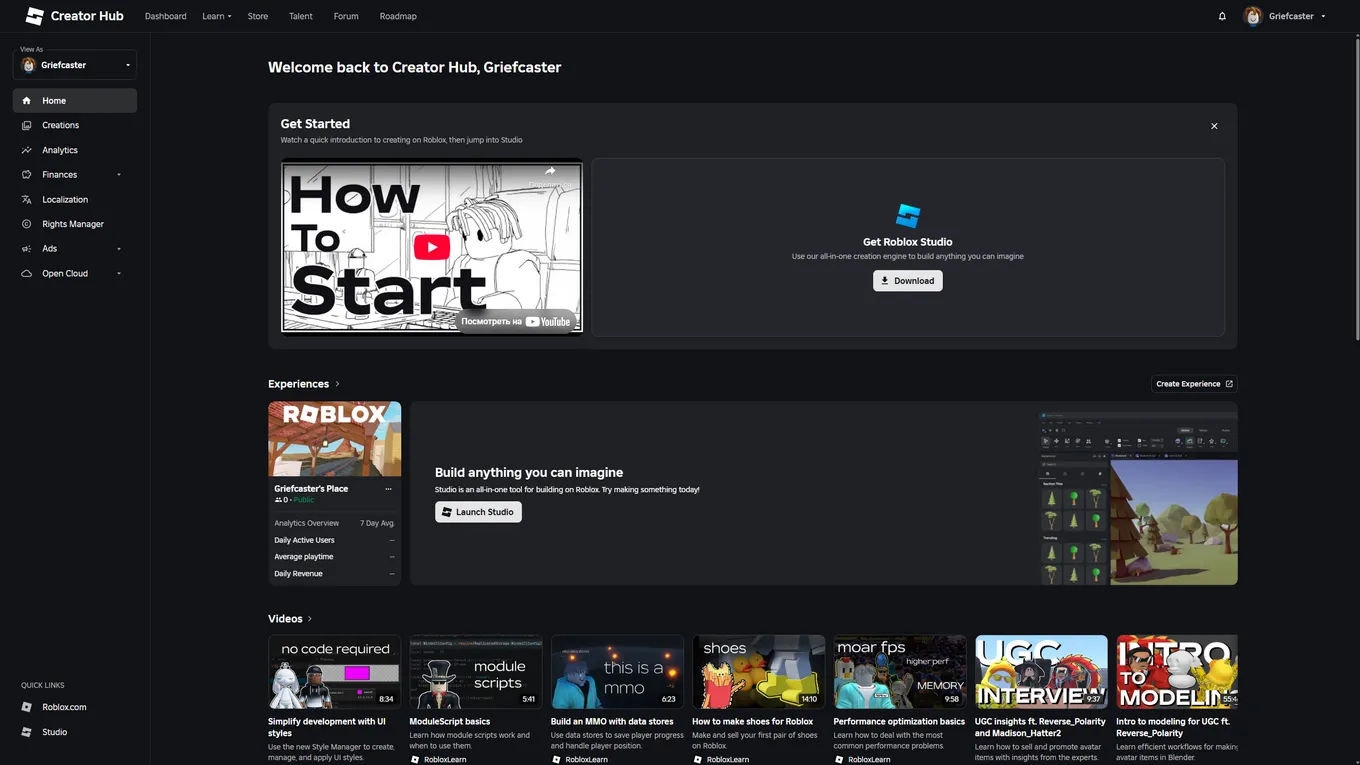Viewport: 1360px width, 765px height.
Task: Open the View As Griefcaster dropdown
Action: (x=75, y=65)
